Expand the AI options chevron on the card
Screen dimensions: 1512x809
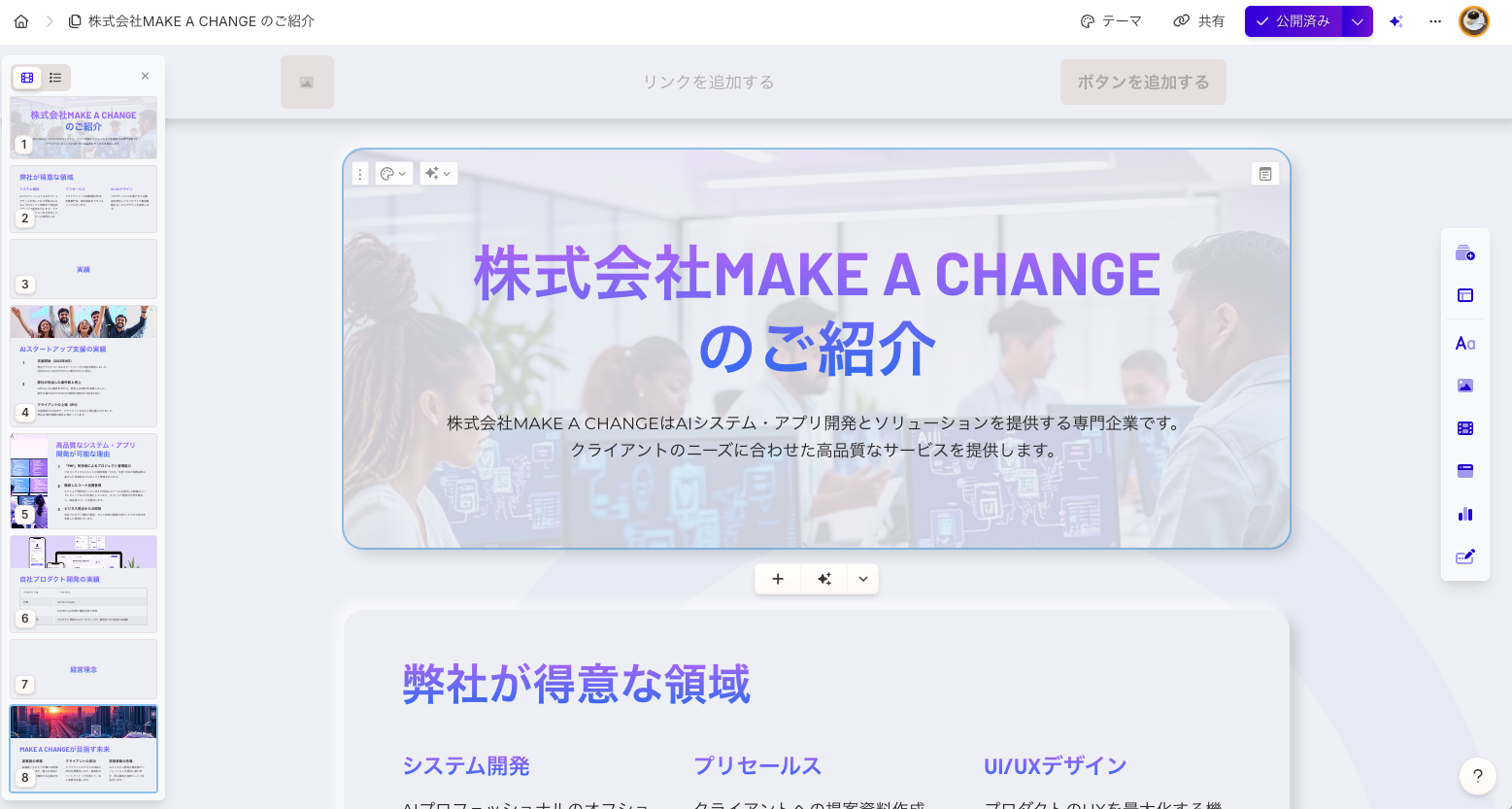(448, 173)
